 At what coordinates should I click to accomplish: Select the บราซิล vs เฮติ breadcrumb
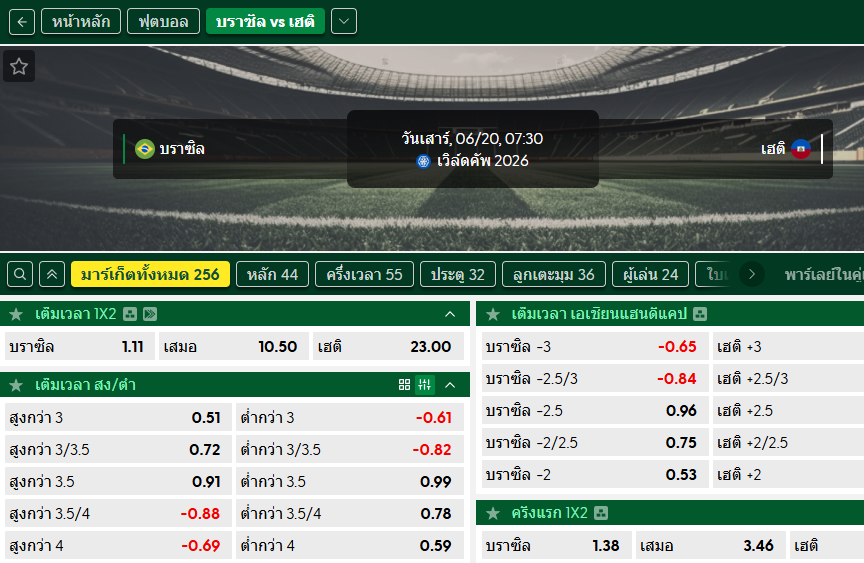pos(265,21)
